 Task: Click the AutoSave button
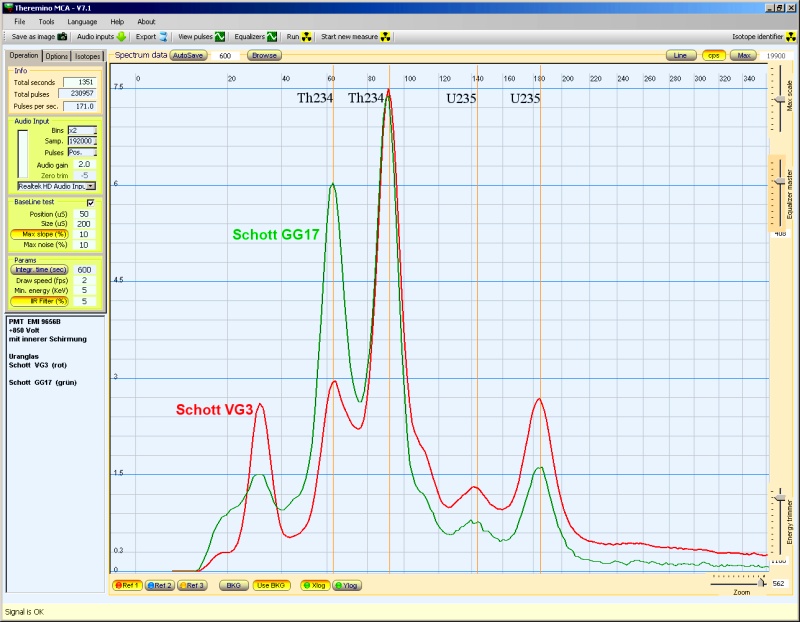click(x=186, y=56)
